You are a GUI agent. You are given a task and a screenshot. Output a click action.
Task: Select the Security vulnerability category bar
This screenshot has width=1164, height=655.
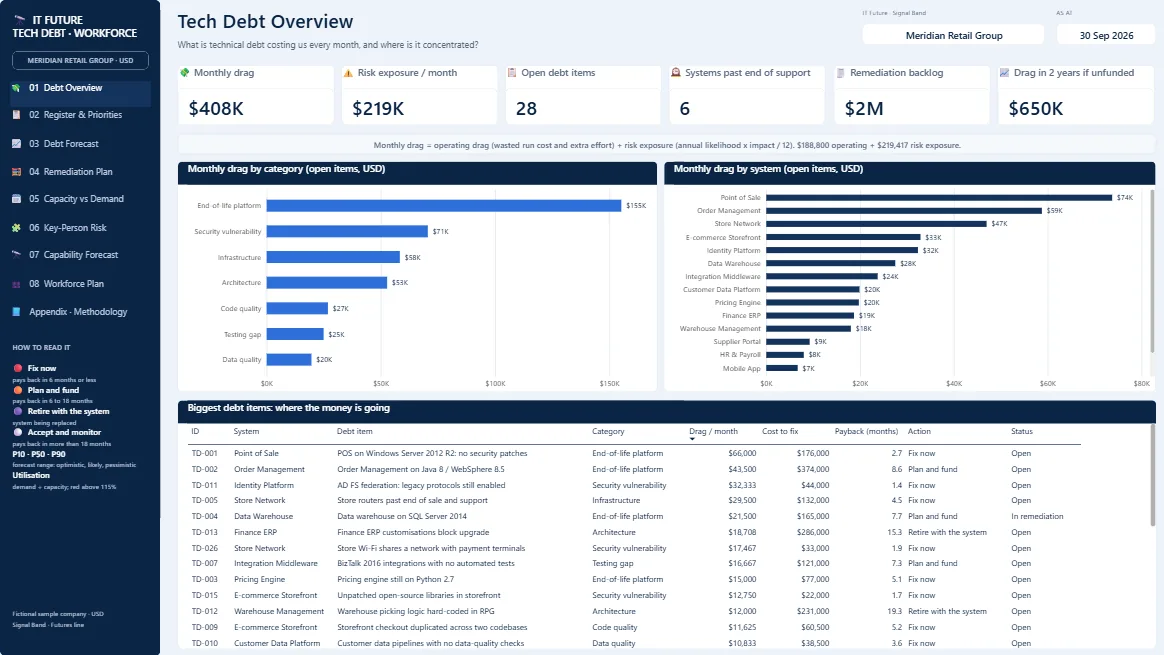[x=347, y=232]
